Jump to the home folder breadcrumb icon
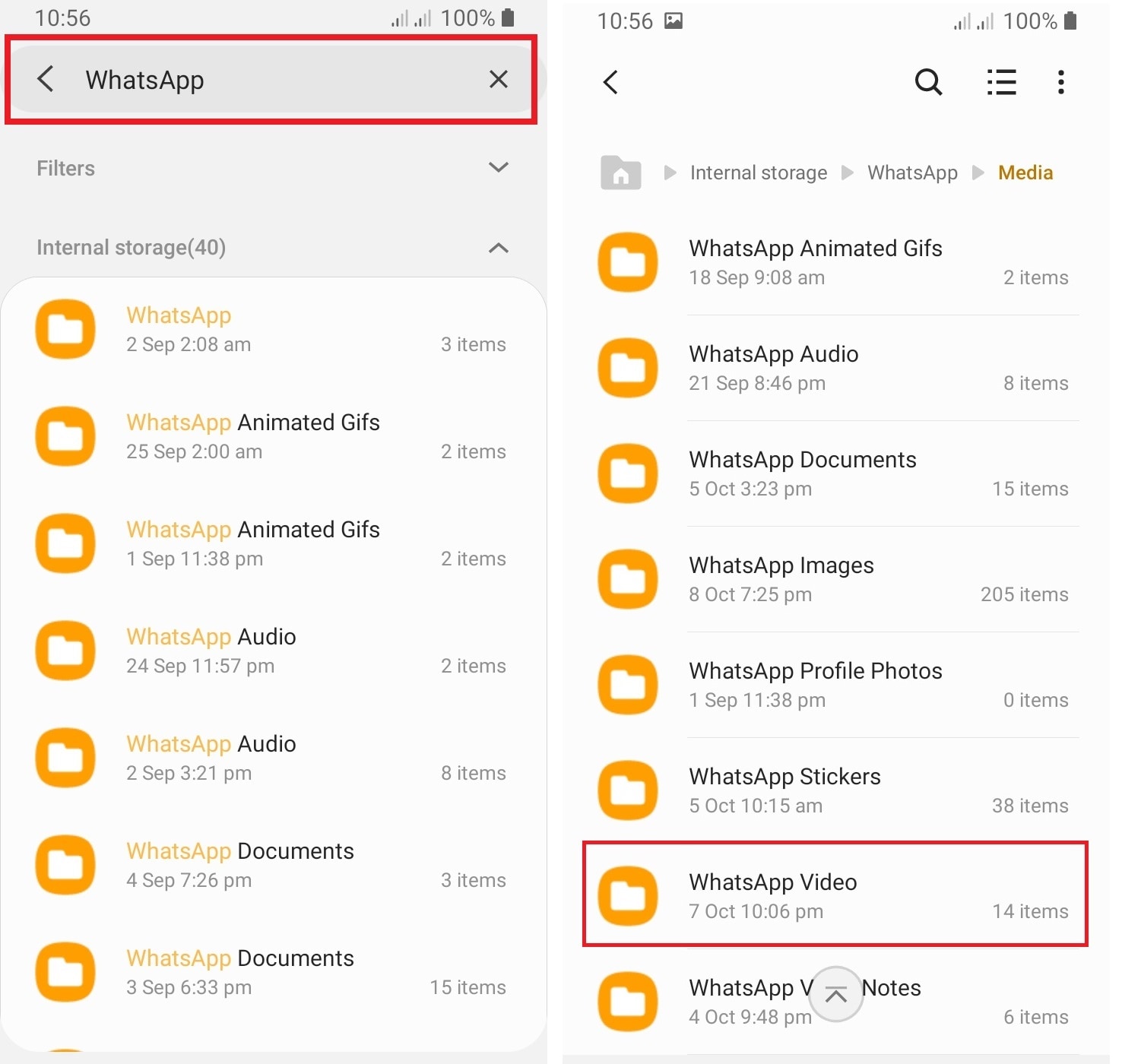This screenshot has width=1122, height=1064. [x=621, y=173]
